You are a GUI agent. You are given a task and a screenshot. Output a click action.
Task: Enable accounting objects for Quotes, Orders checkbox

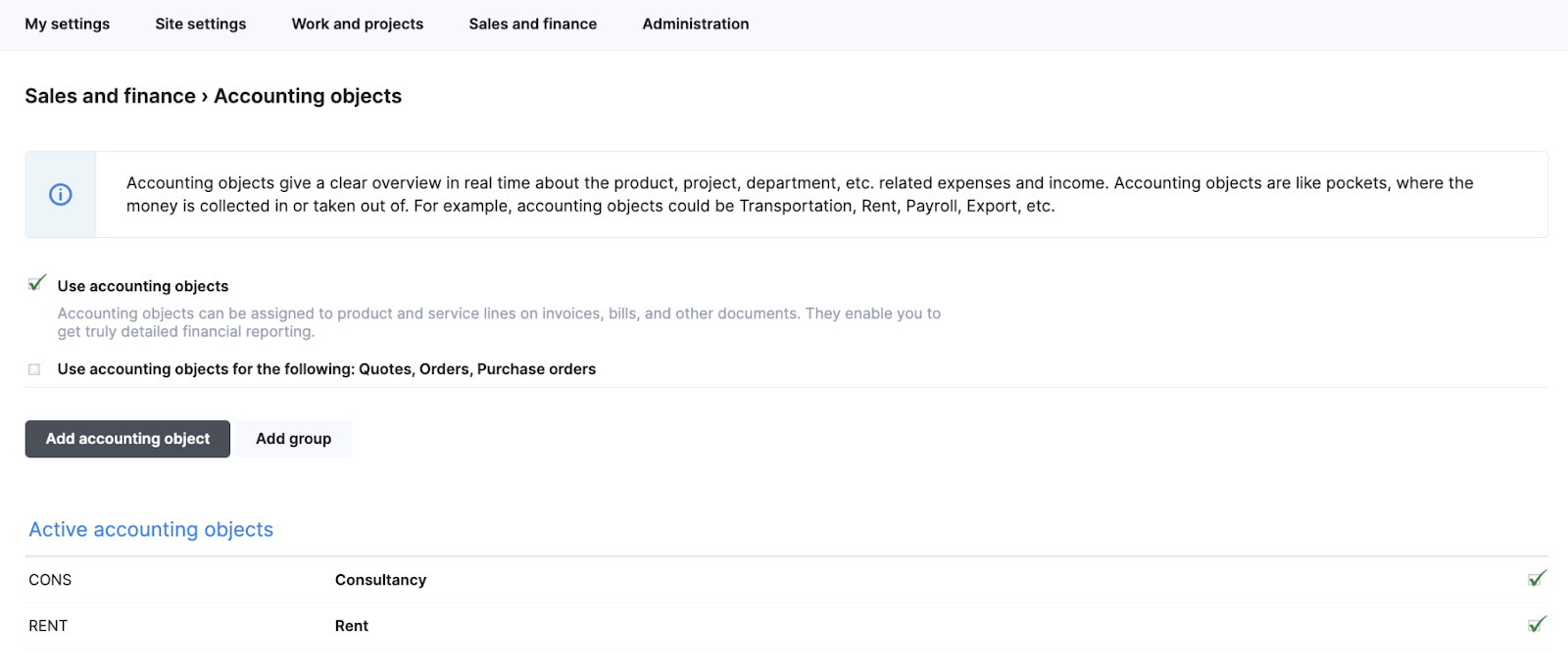(x=34, y=369)
